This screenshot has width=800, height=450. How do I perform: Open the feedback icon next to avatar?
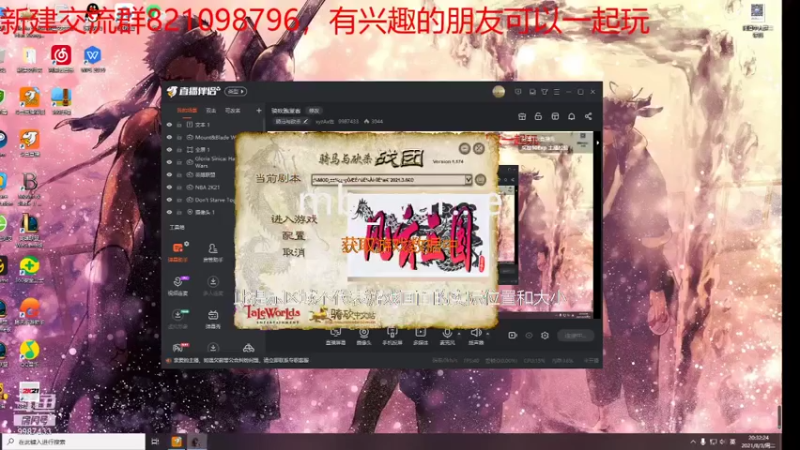click(518, 92)
